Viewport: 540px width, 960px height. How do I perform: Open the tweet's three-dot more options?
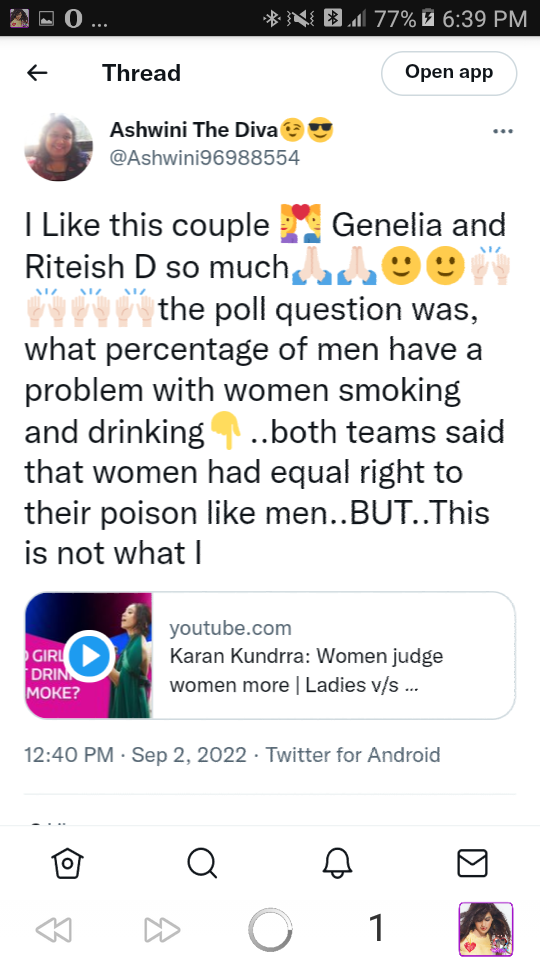coord(503,131)
